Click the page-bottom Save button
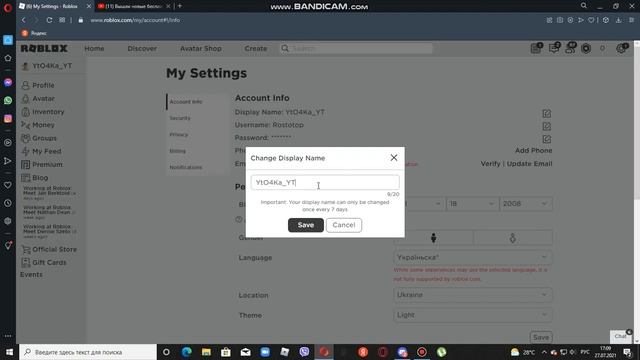 point(541,337)
